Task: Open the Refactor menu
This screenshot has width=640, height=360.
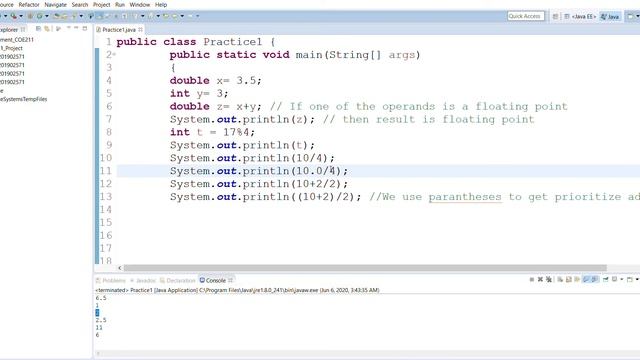Action: tap(29, 4)
